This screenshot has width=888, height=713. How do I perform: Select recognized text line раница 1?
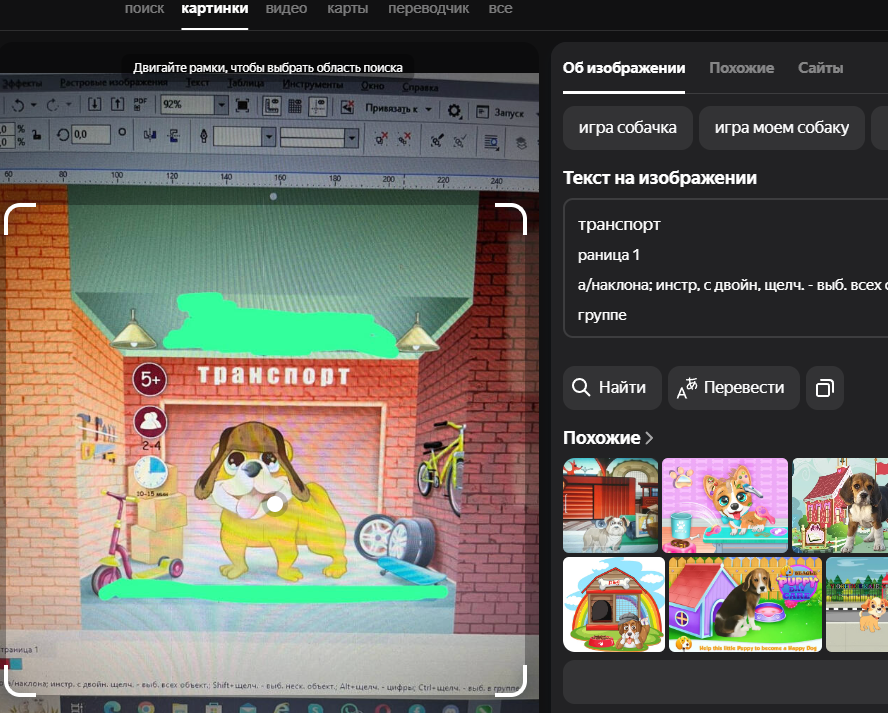(609, 255)
